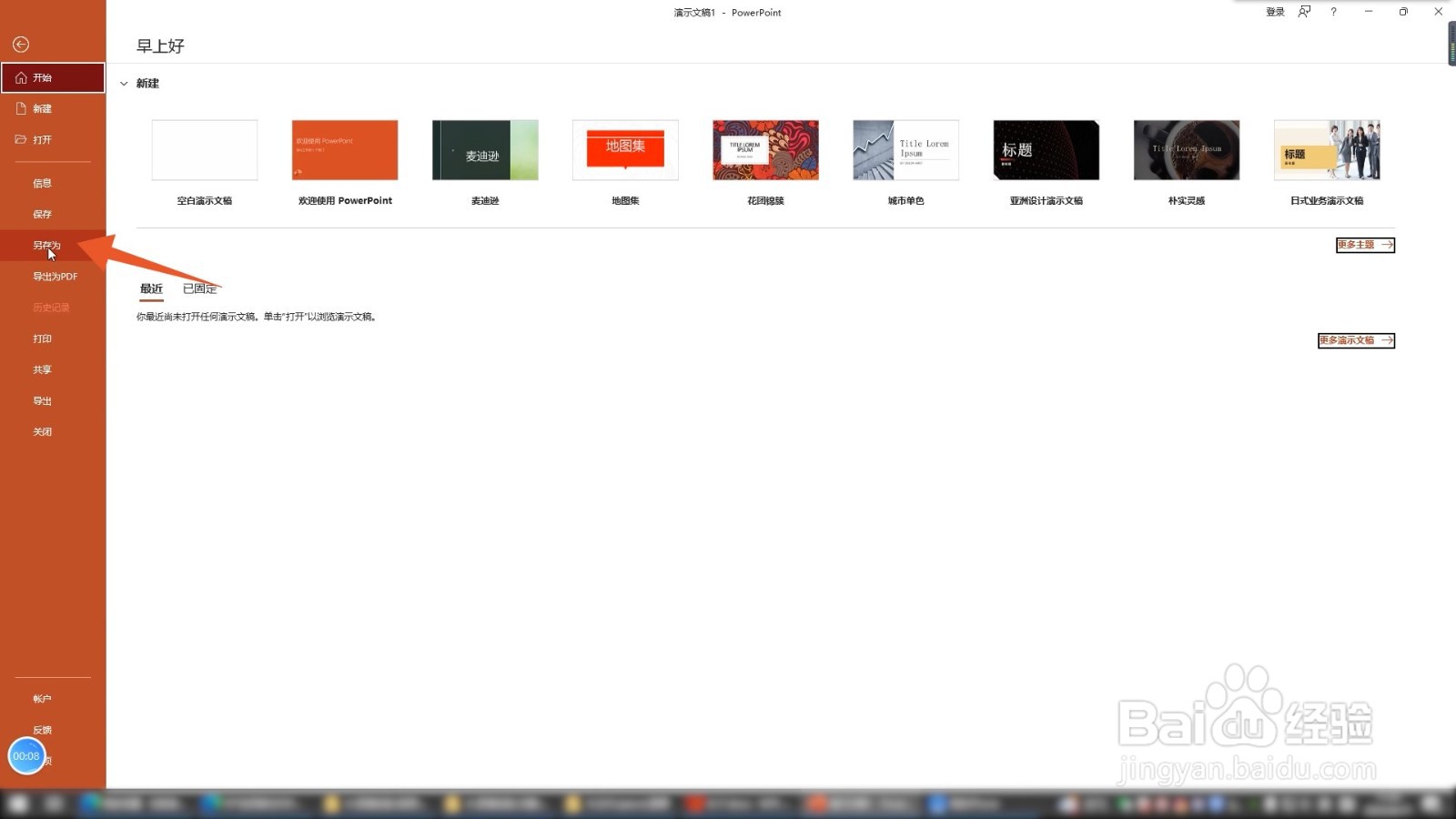This screenshot has width=1456, height=819.
Task: Choose 导出为PDF in the sidebar
Action: pos(53,276)
